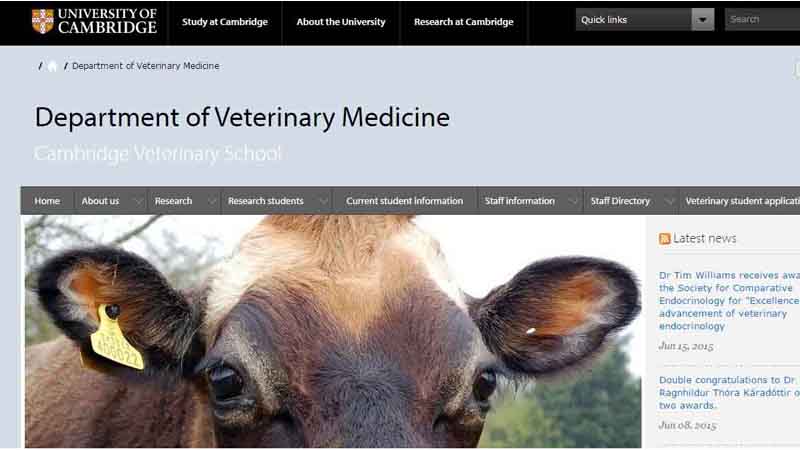Open the Quick links dropdown arrow
This screenshot has width=800, height=450.
[703, 19]
